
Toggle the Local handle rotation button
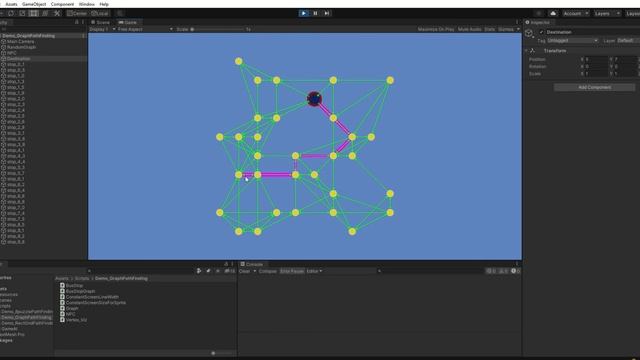pyautogui.click(x=100, y=13)
